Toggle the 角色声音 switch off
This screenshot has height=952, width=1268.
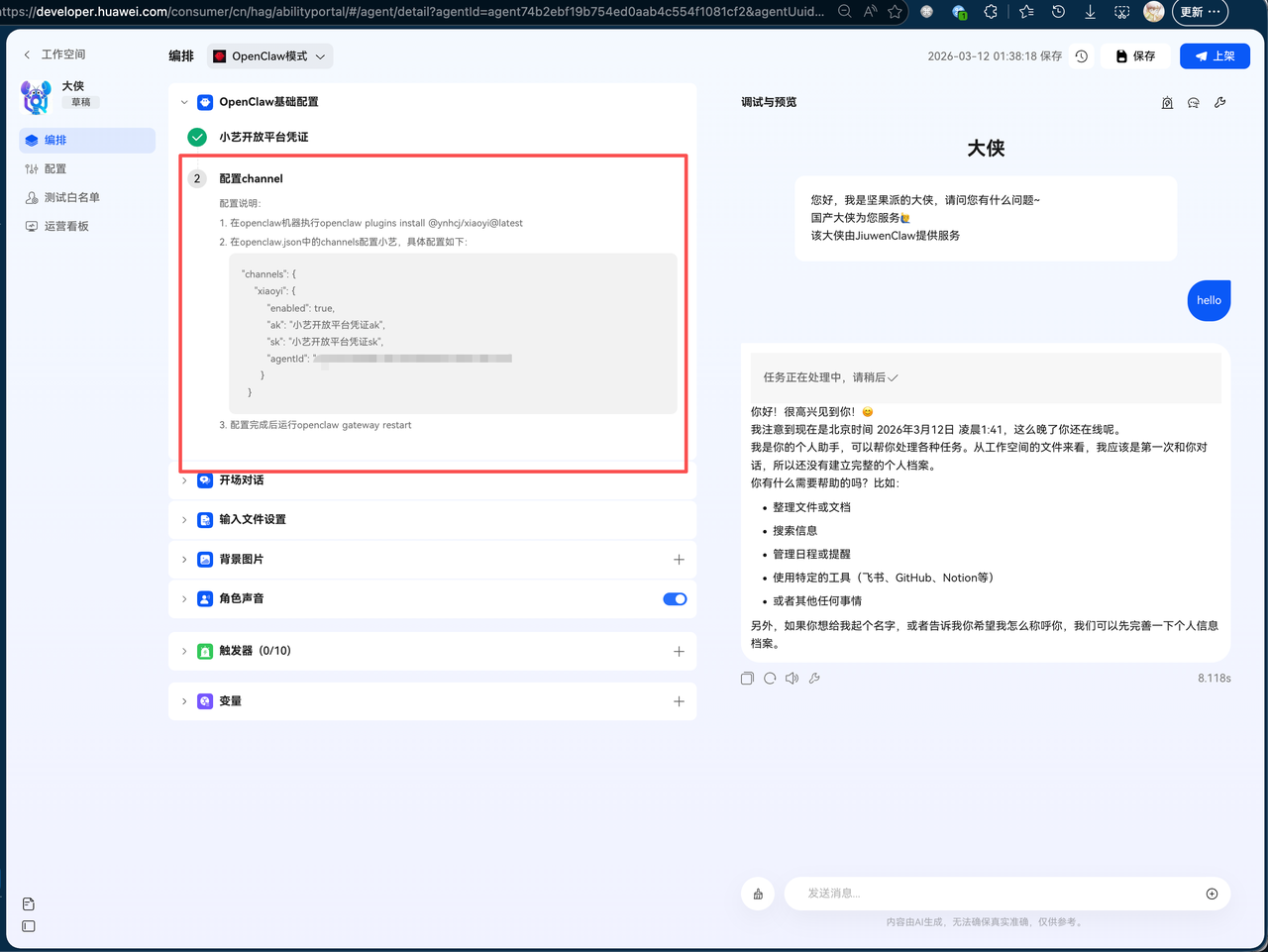coord(675,599)
